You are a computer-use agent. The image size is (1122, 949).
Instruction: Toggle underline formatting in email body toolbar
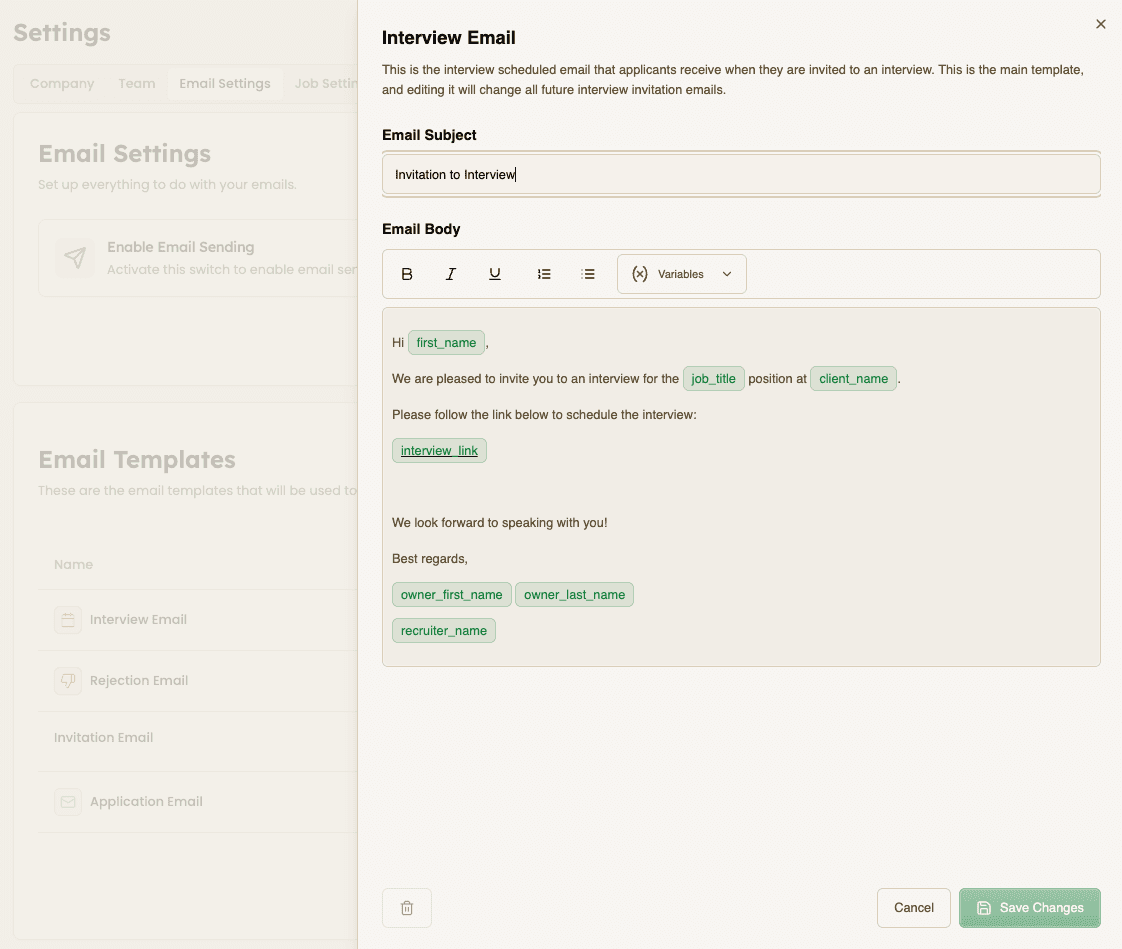494,274
